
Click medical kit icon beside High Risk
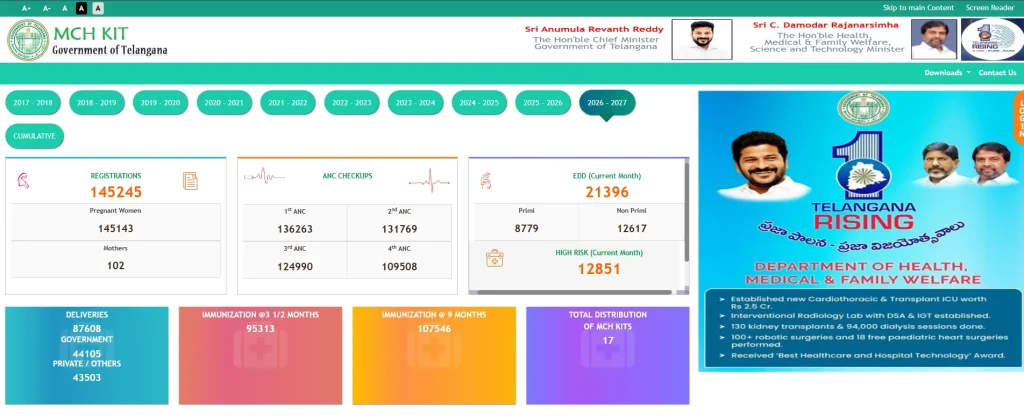494,259
